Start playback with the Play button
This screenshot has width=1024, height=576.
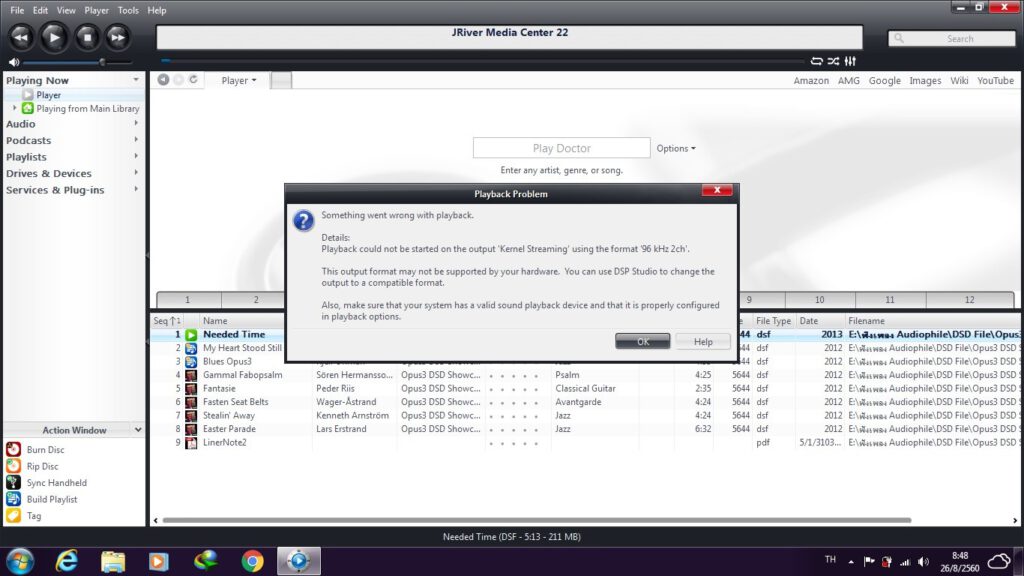pos(54,37)
